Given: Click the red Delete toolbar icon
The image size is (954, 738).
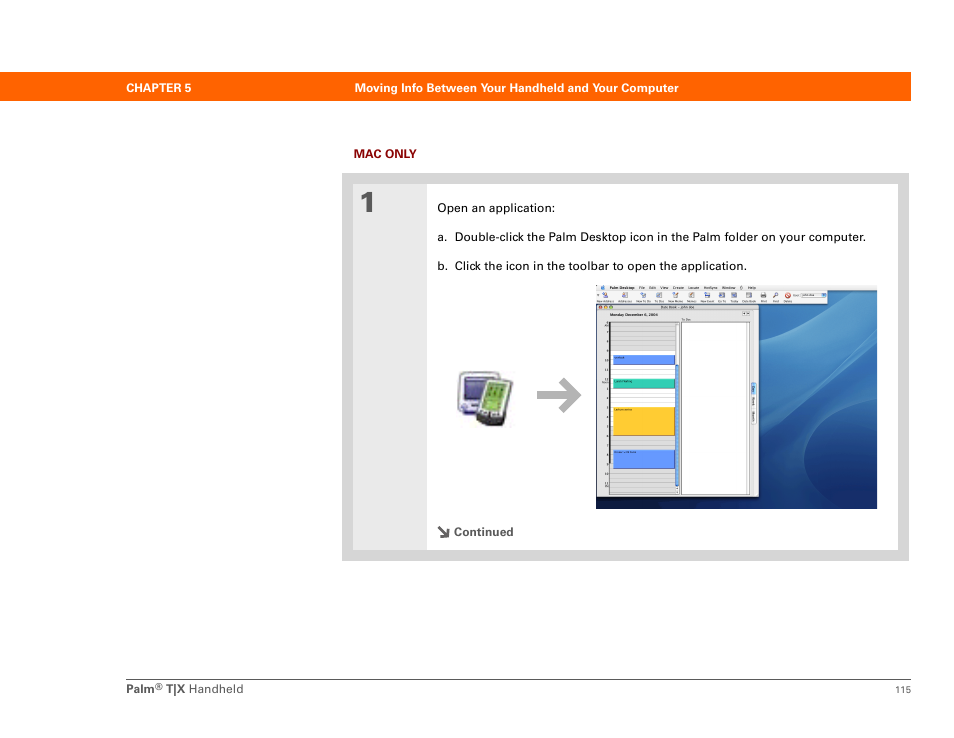Looking at the screenshot, I should [788, 296].
